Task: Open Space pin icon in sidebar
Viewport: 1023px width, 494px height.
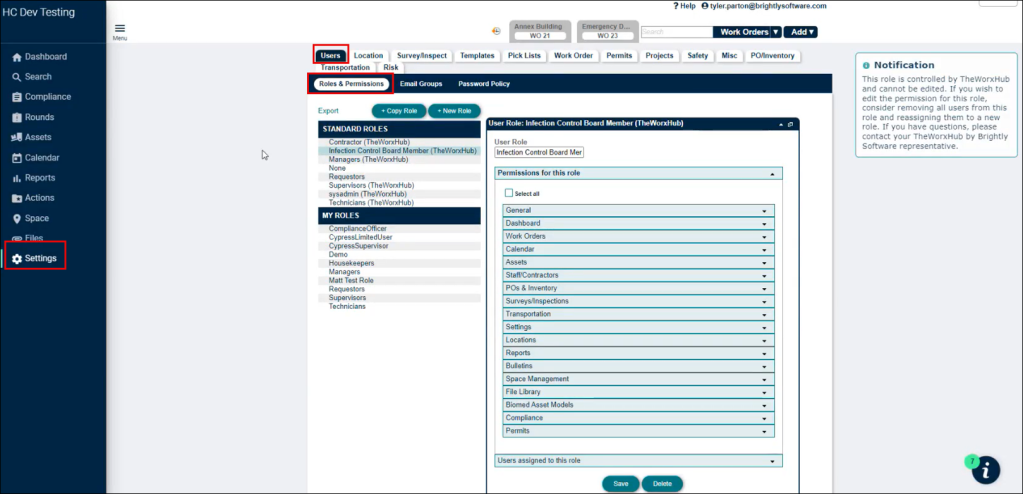Action: click(x=17, y=219)
